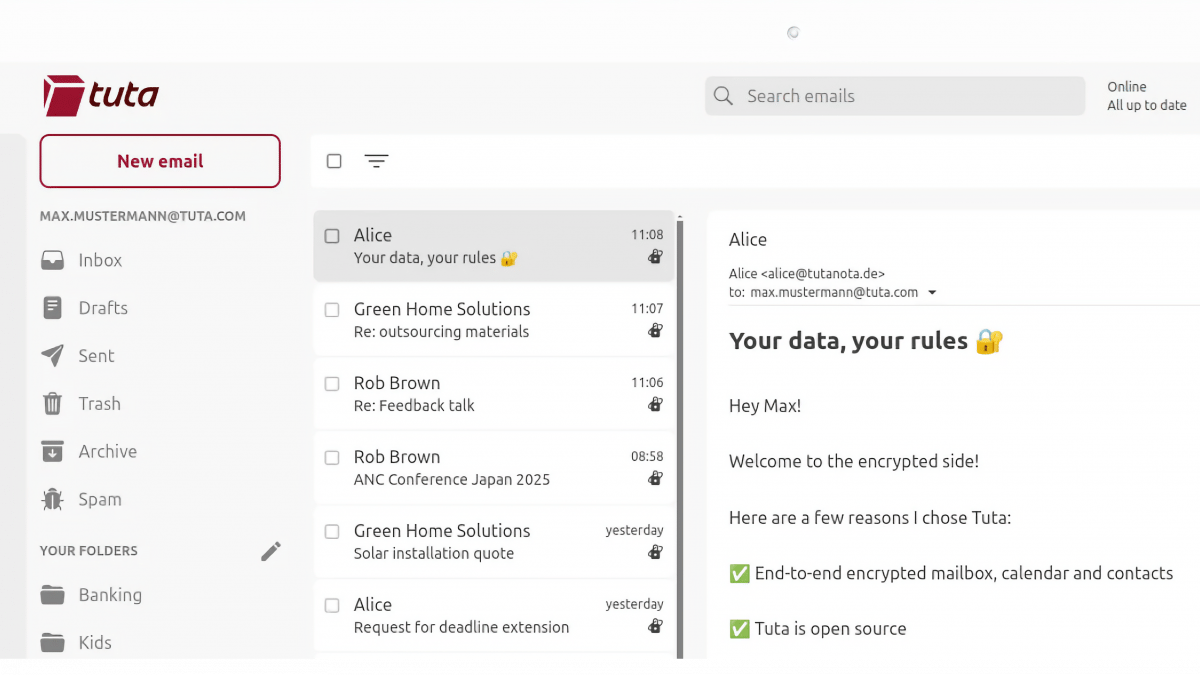Click the New email button
The height and width of the screenshot is (675, 1200).
pyautogui.click(x=160, y=161)
